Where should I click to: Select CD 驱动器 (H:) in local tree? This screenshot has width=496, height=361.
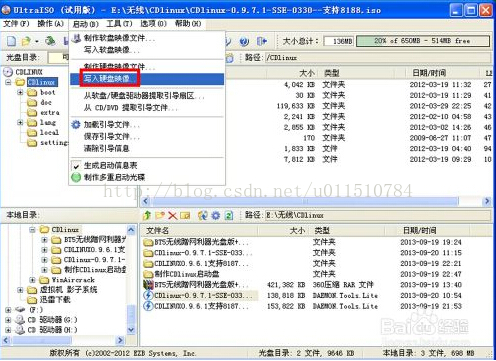click(52, 330)
